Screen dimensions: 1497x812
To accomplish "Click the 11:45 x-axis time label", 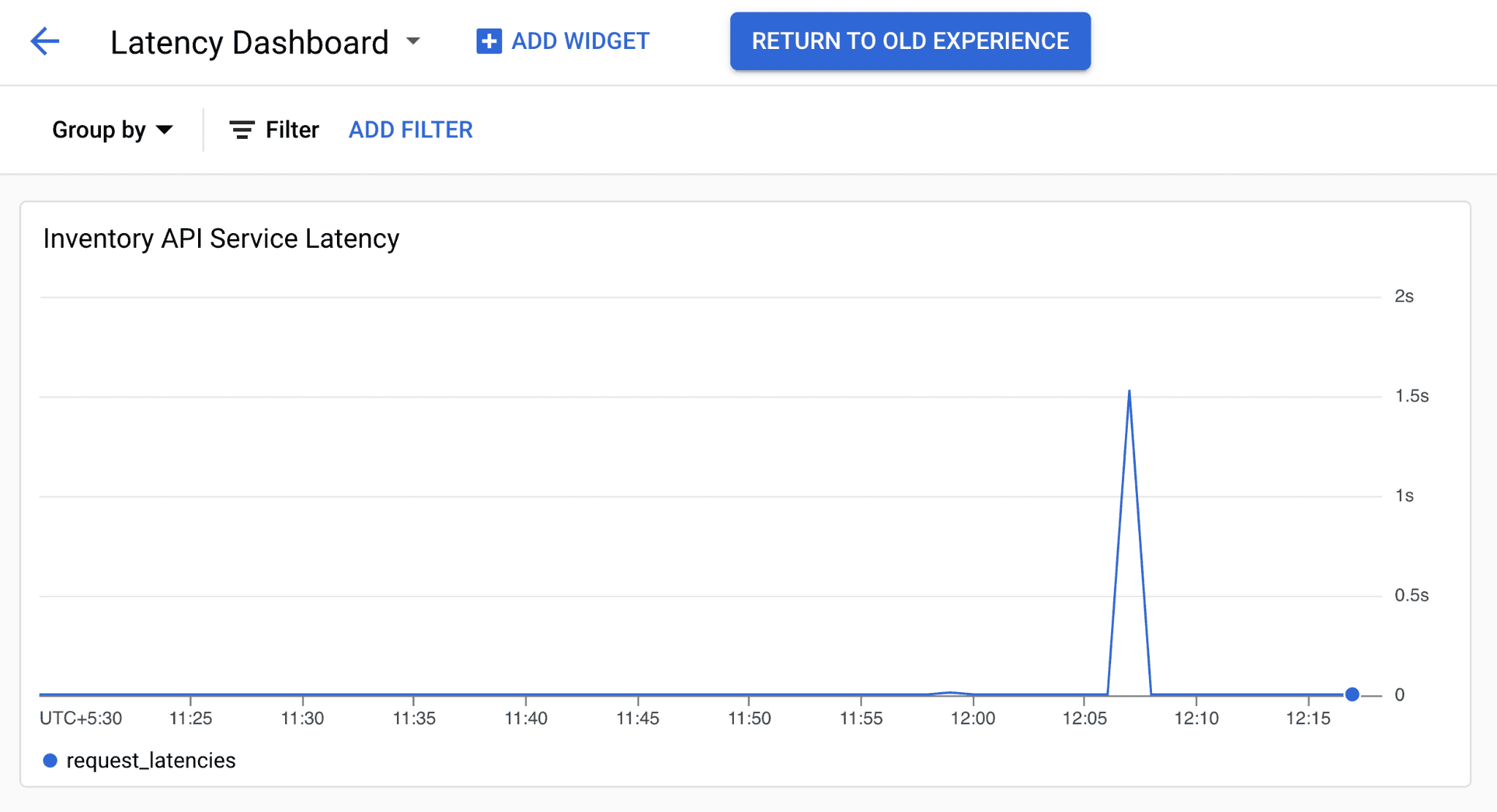I will (x=637, y=718).
